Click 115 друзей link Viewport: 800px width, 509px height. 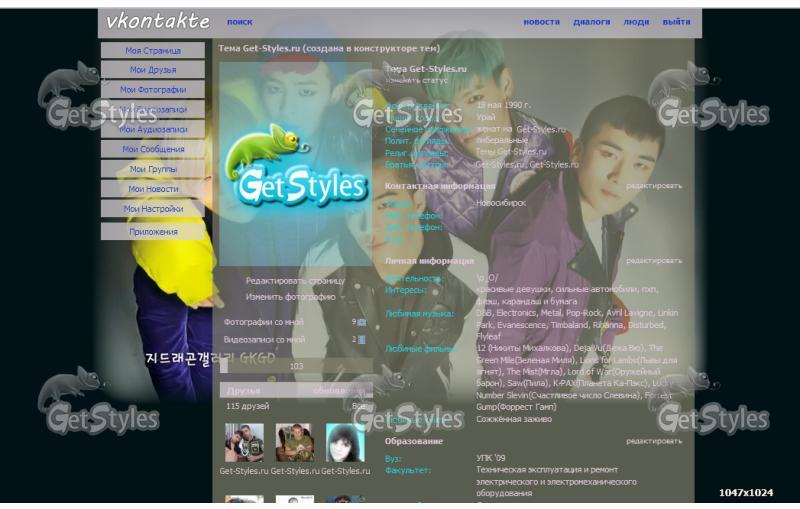point(247,406)
